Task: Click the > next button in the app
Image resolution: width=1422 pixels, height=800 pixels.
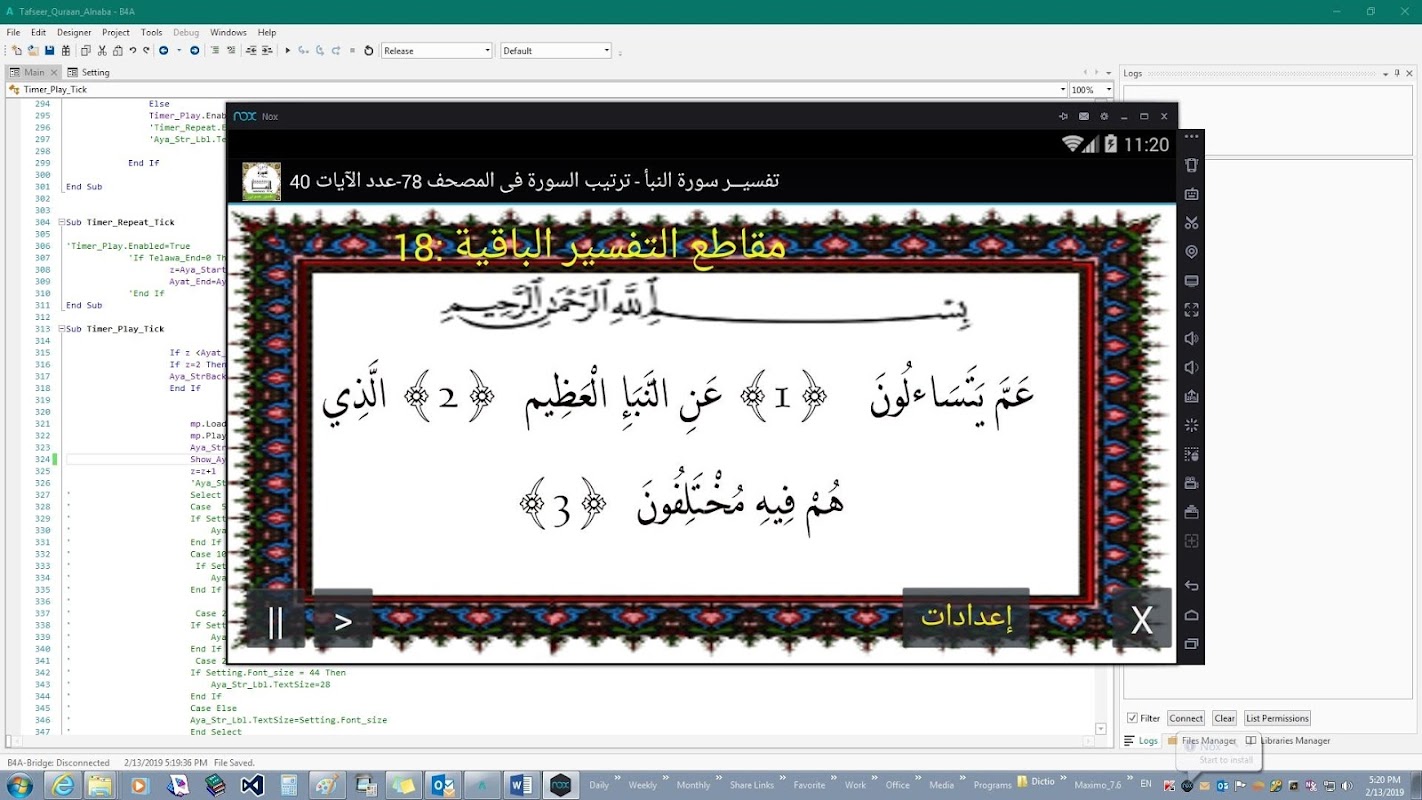Action: click(343, 620)
